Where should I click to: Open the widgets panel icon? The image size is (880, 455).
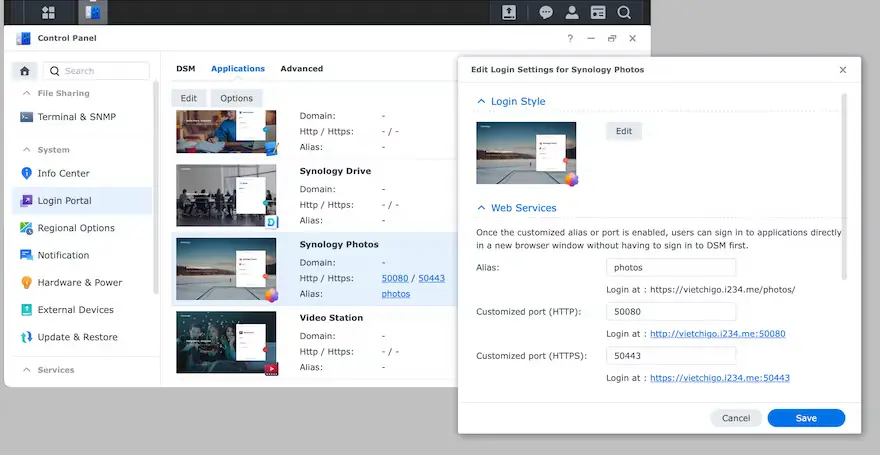pyautogui.click(x=598, y=13)
